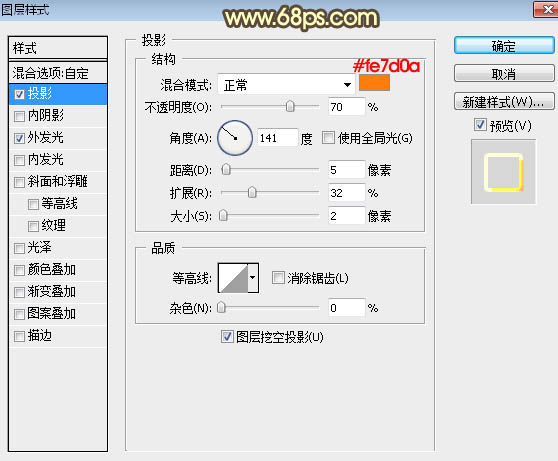This screenshot has height=461, width=558.
Task: Select the 颜色叠加 row label
Action: click(52, 270)
